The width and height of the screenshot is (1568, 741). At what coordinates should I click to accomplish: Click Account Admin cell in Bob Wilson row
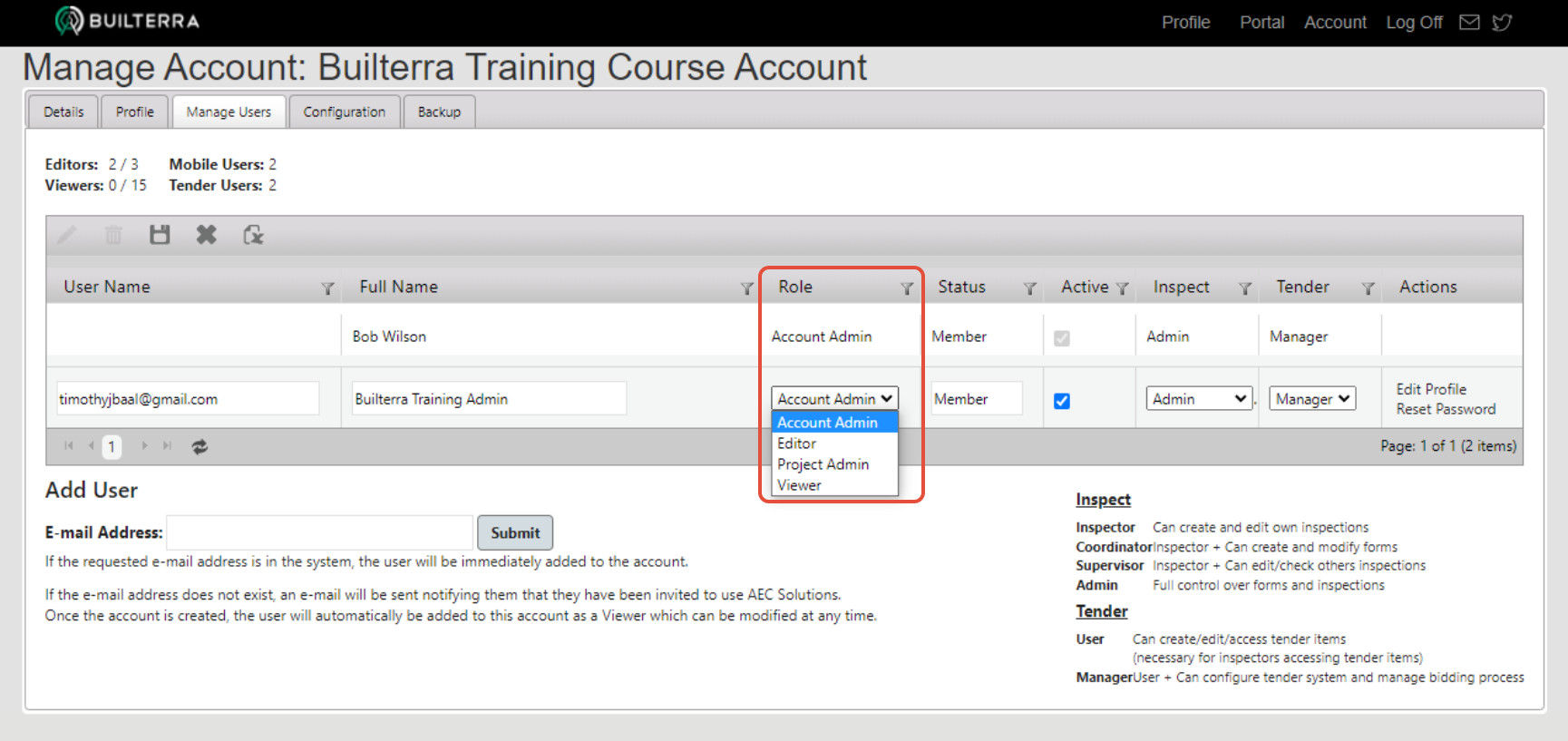click(x=822, y=336)
